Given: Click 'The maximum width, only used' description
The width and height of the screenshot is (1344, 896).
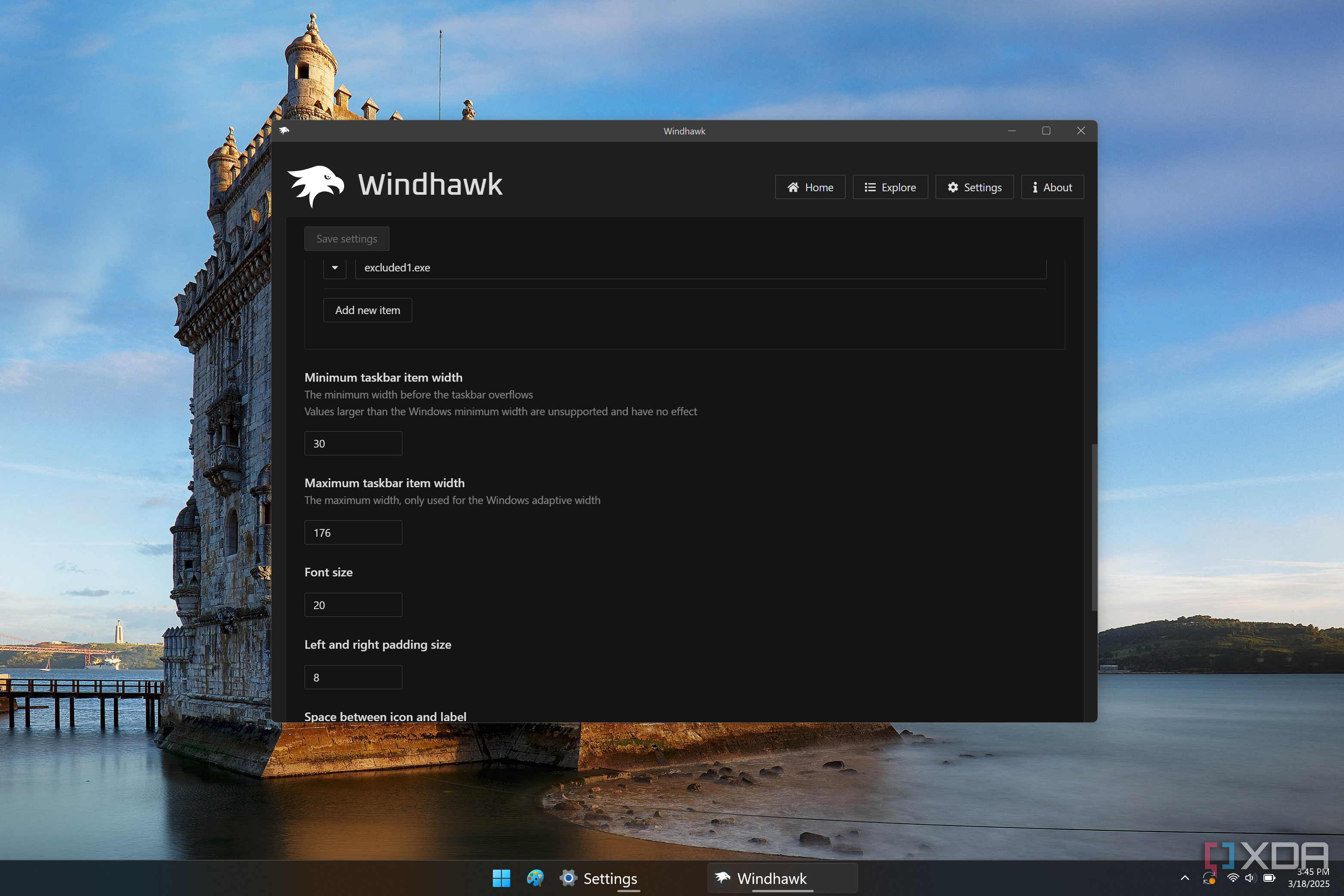Looking at the screenshot, I should 453,500.
